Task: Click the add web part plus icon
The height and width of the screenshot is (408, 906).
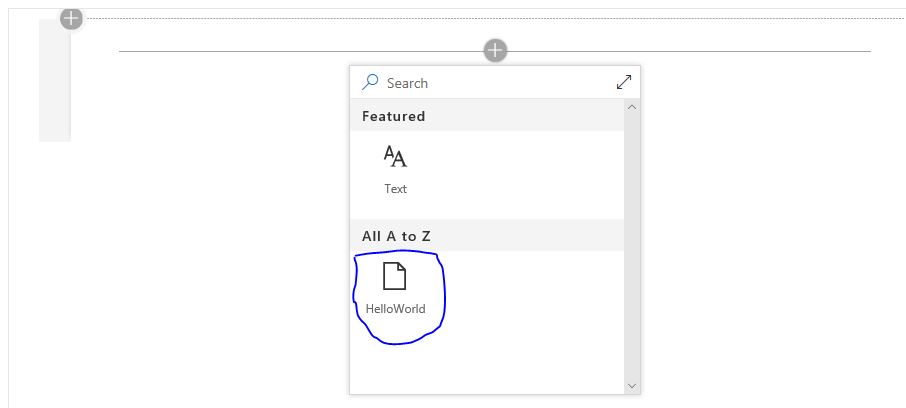Action: 495,50
